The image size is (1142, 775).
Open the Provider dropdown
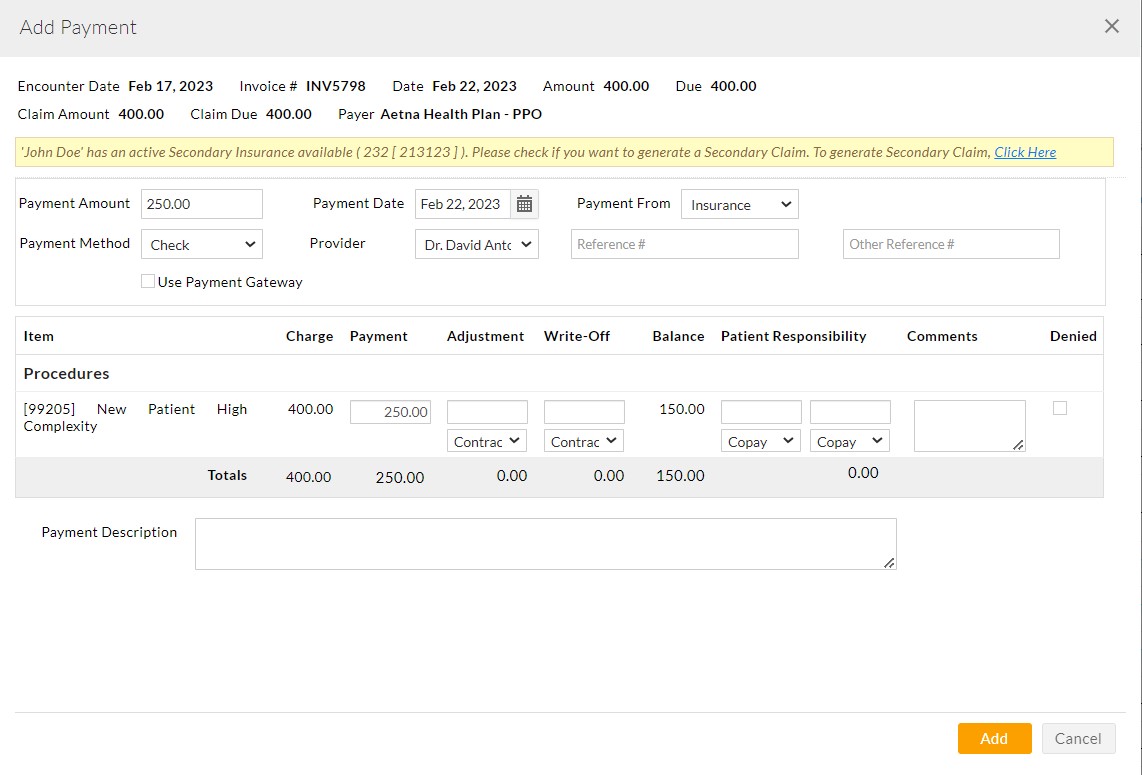(x=476, y=244)
